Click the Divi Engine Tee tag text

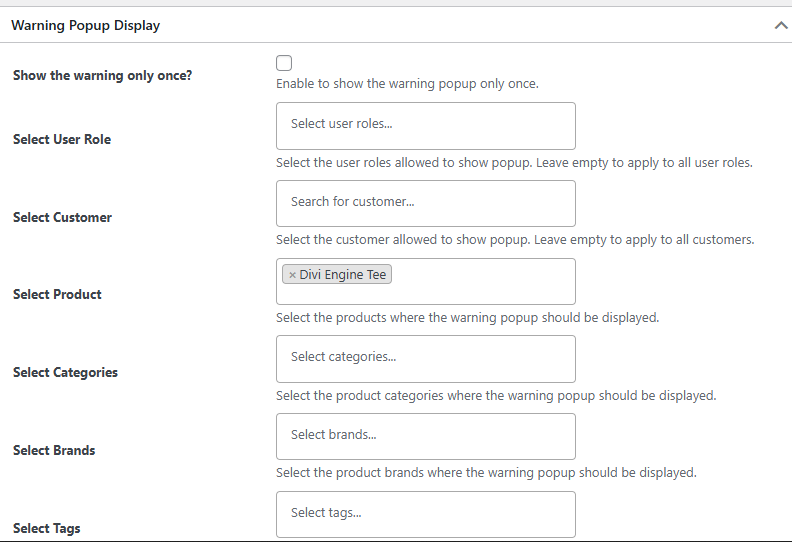pyautogui.click(x=342, y=275)
